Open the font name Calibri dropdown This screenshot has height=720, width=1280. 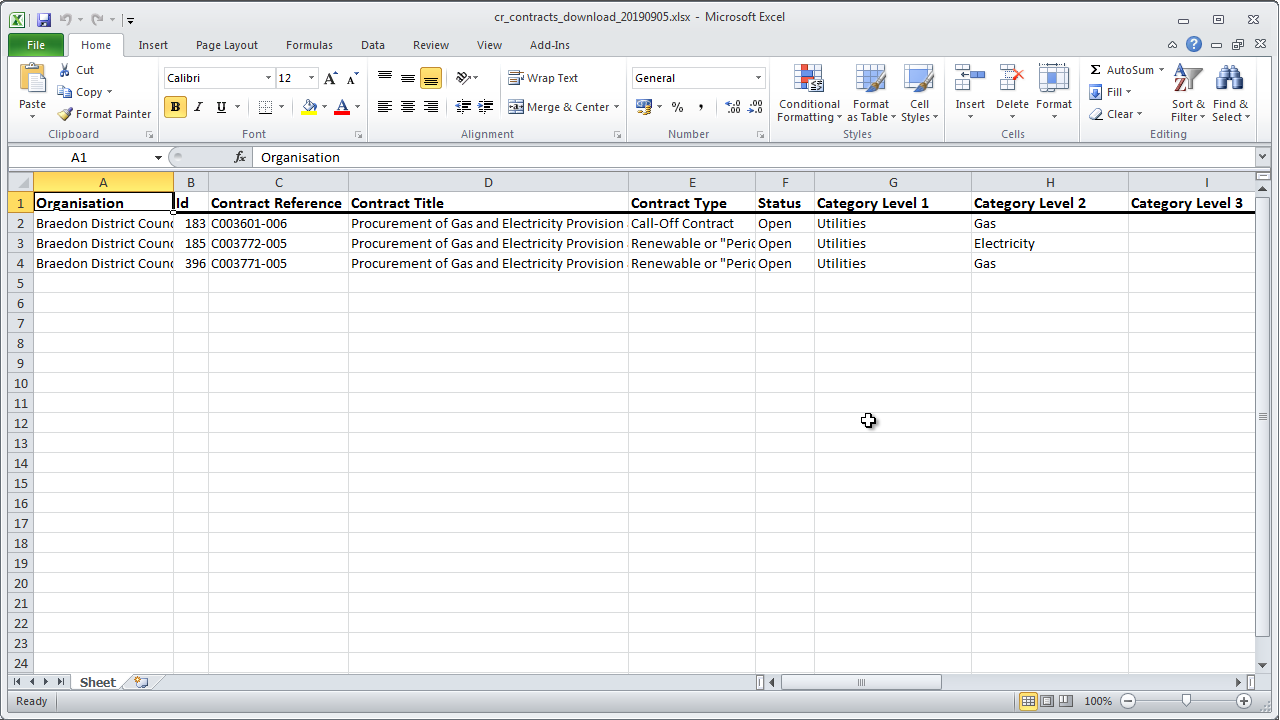coord(268,78)
